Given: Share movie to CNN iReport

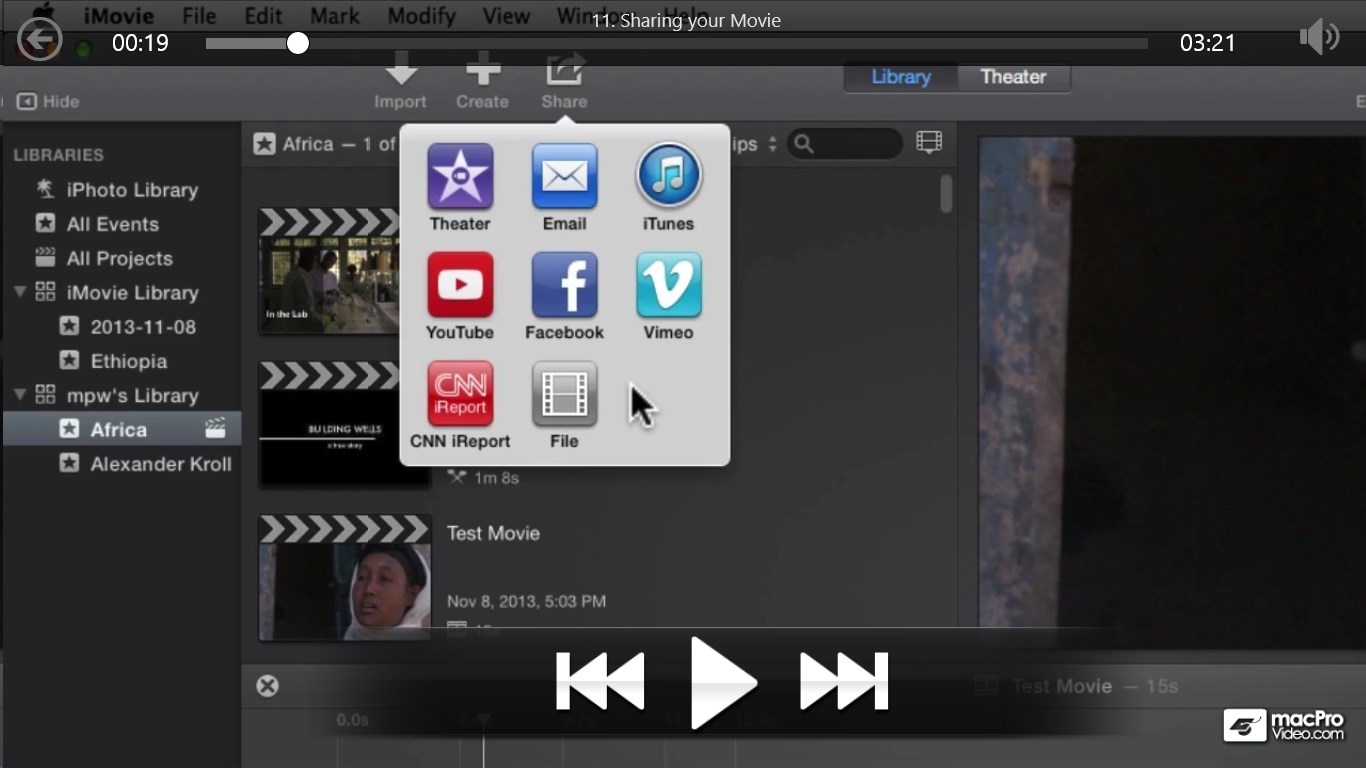Looking at the screenshot, I should [460, 405].
